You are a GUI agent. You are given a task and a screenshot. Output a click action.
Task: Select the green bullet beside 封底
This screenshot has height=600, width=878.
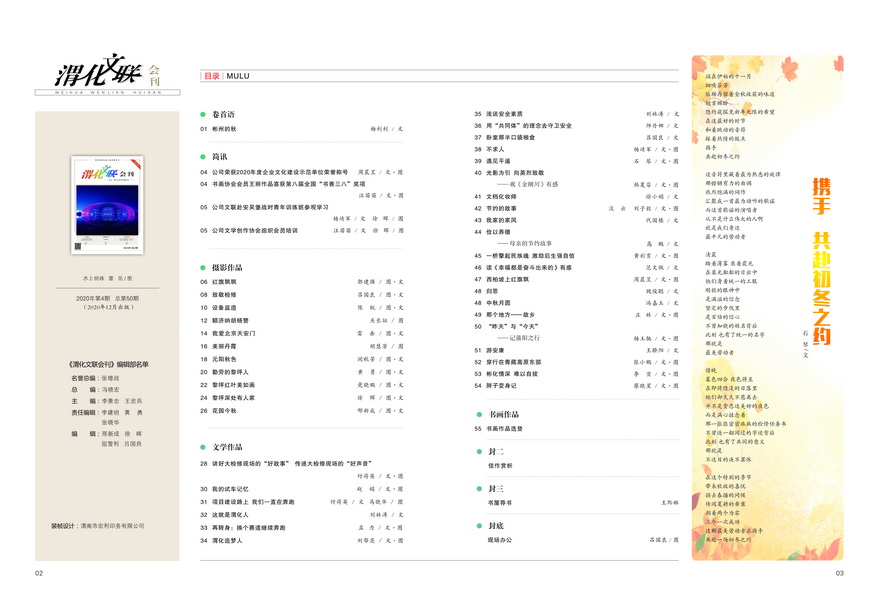(x=479, y=525)
